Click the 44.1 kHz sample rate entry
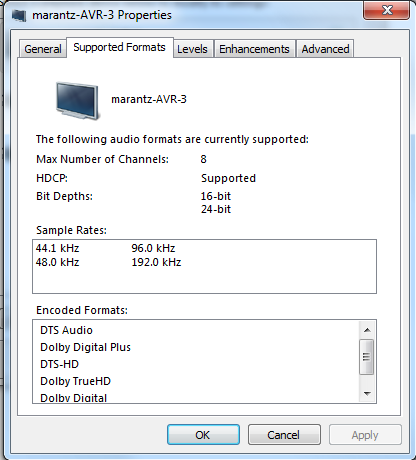 pyautogui.click(x=57, y=248)
